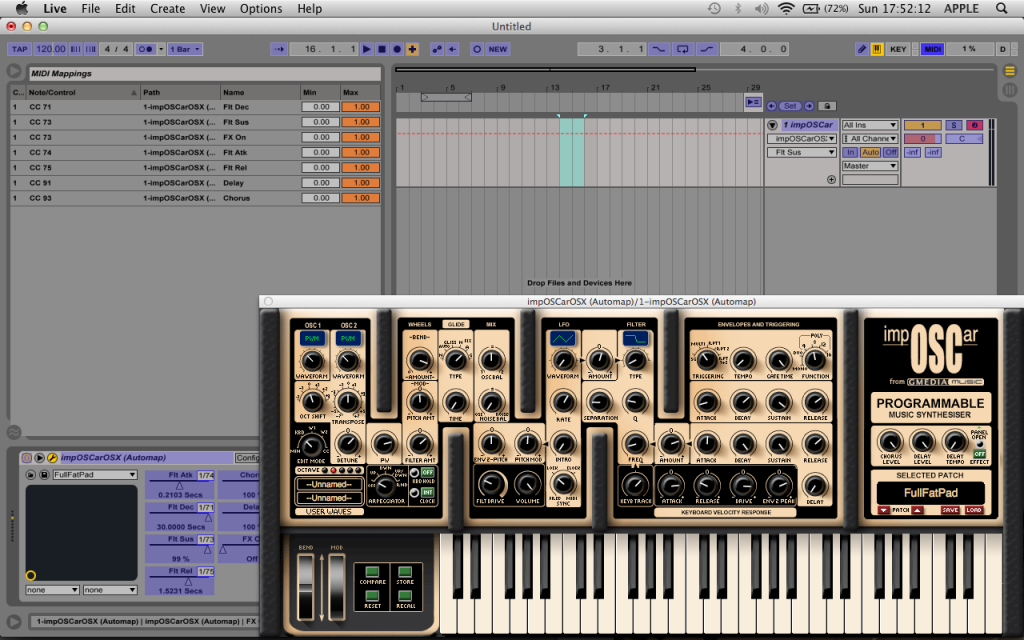Start playback with the transport Play button
The height and width of the screenshot is (640, 1024).
coord(366,49)
